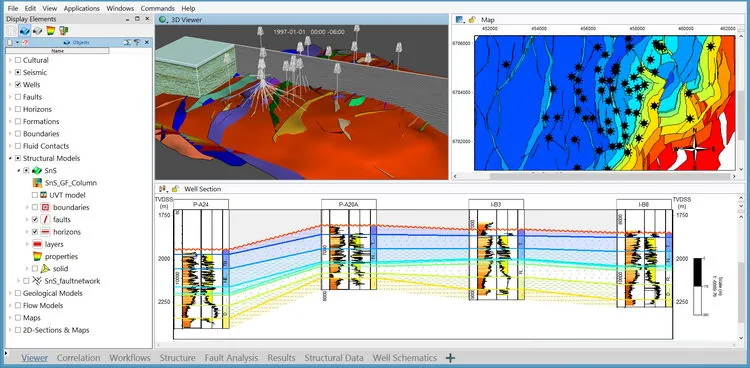
Task: Enable the Faults checkbox in object tree
Action: point(18,97)
